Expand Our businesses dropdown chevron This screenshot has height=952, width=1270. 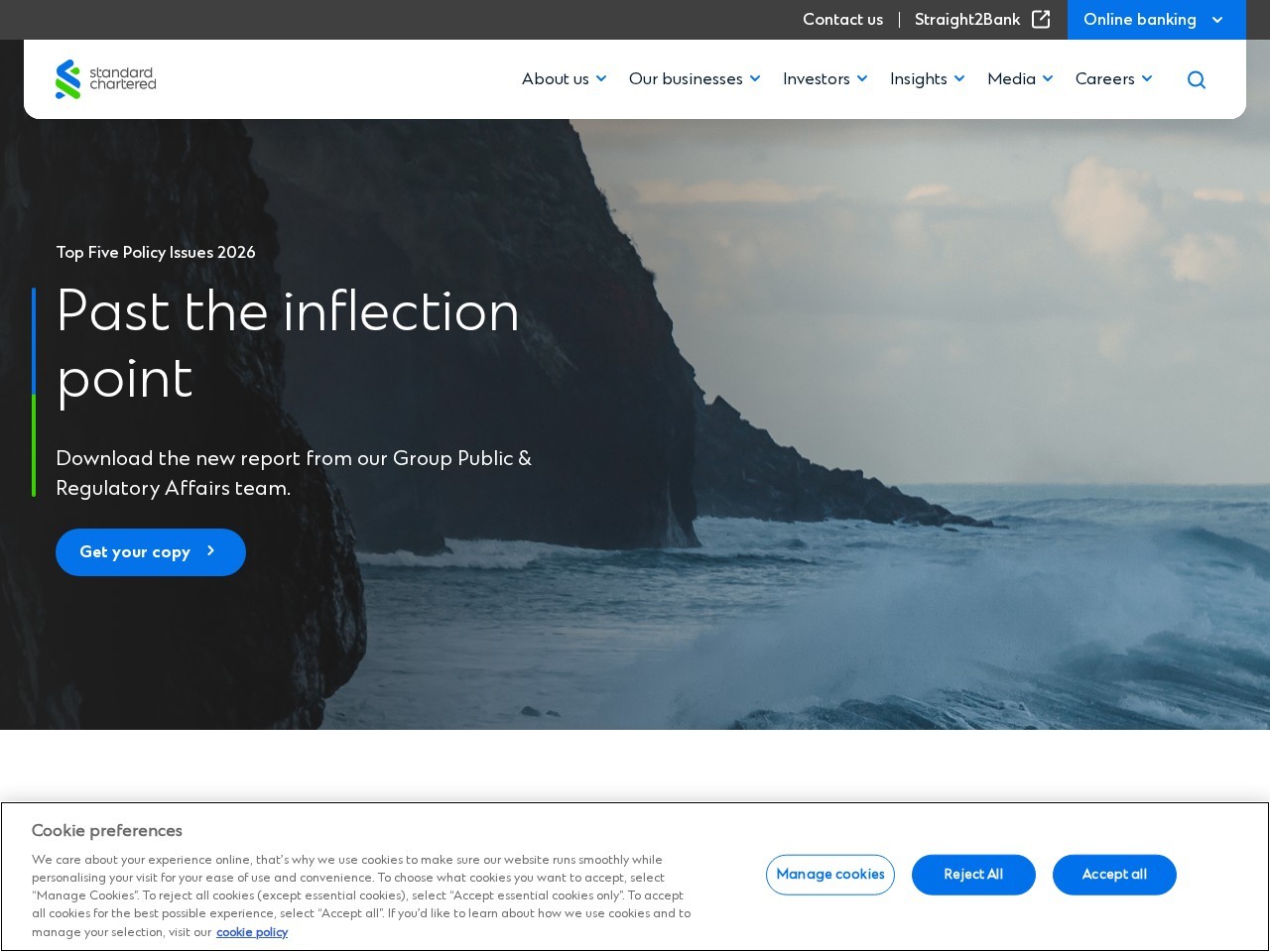[755, 78]
